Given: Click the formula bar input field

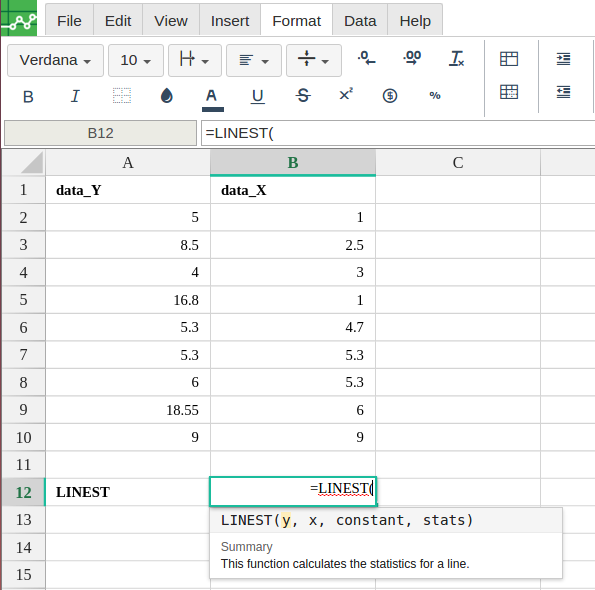Looking at the screenshot, I should [398, 133].
